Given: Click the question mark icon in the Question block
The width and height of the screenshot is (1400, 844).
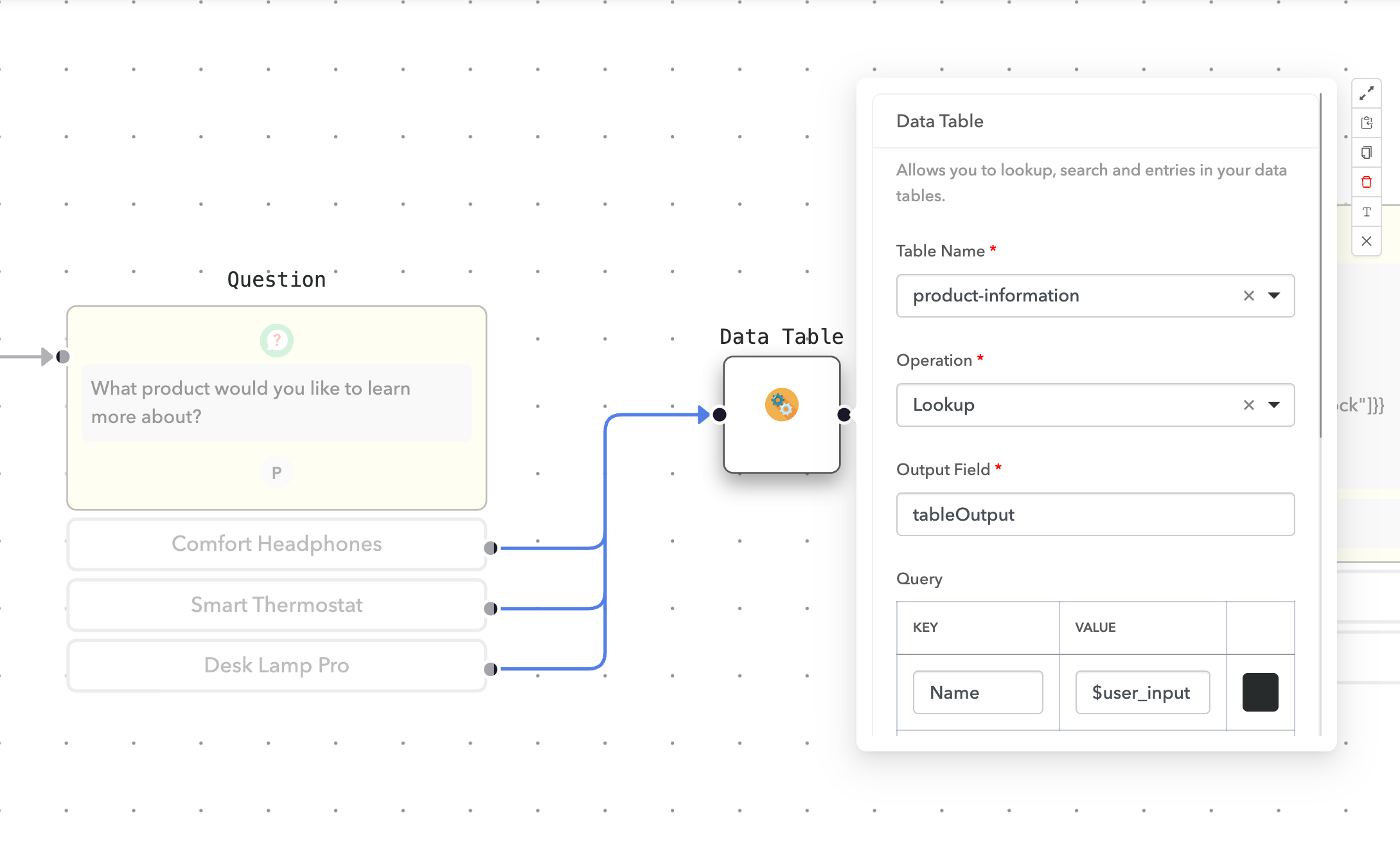Looking at the screenshot, I should click(276, 341).
